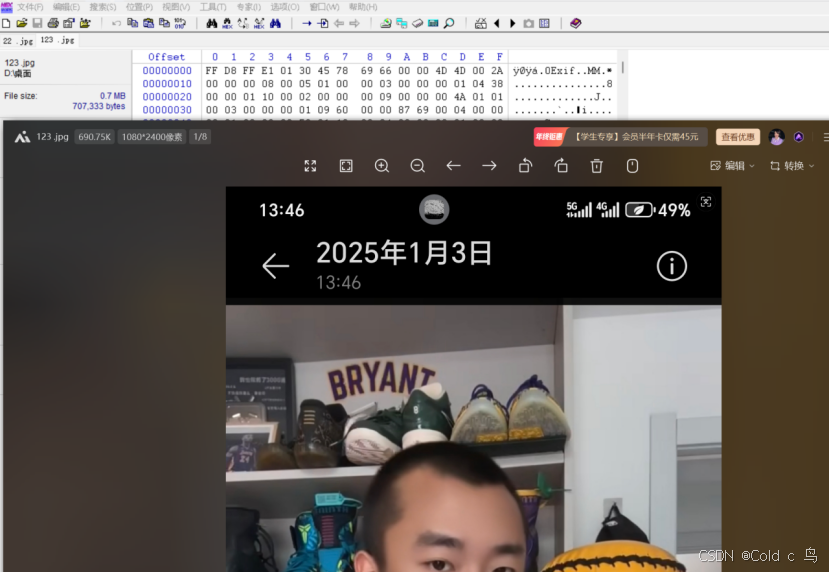Click the 1/8 image counter

coord(200,137)
